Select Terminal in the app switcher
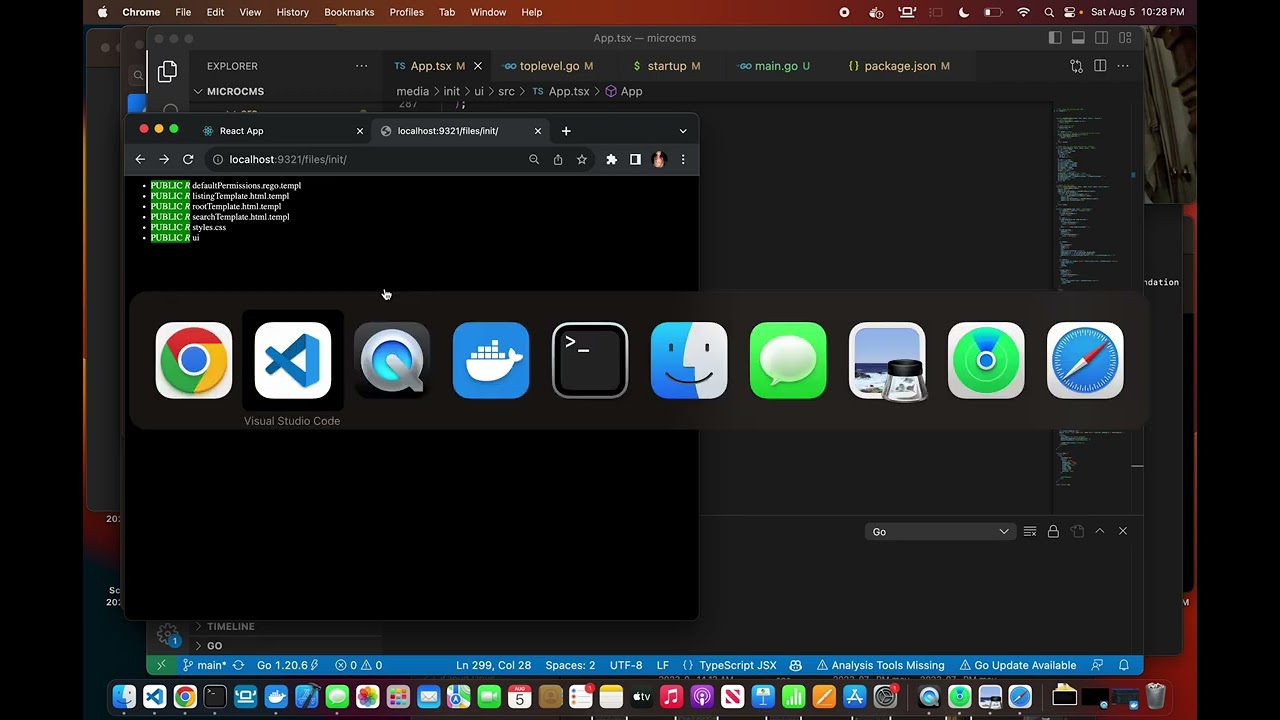 590,361
